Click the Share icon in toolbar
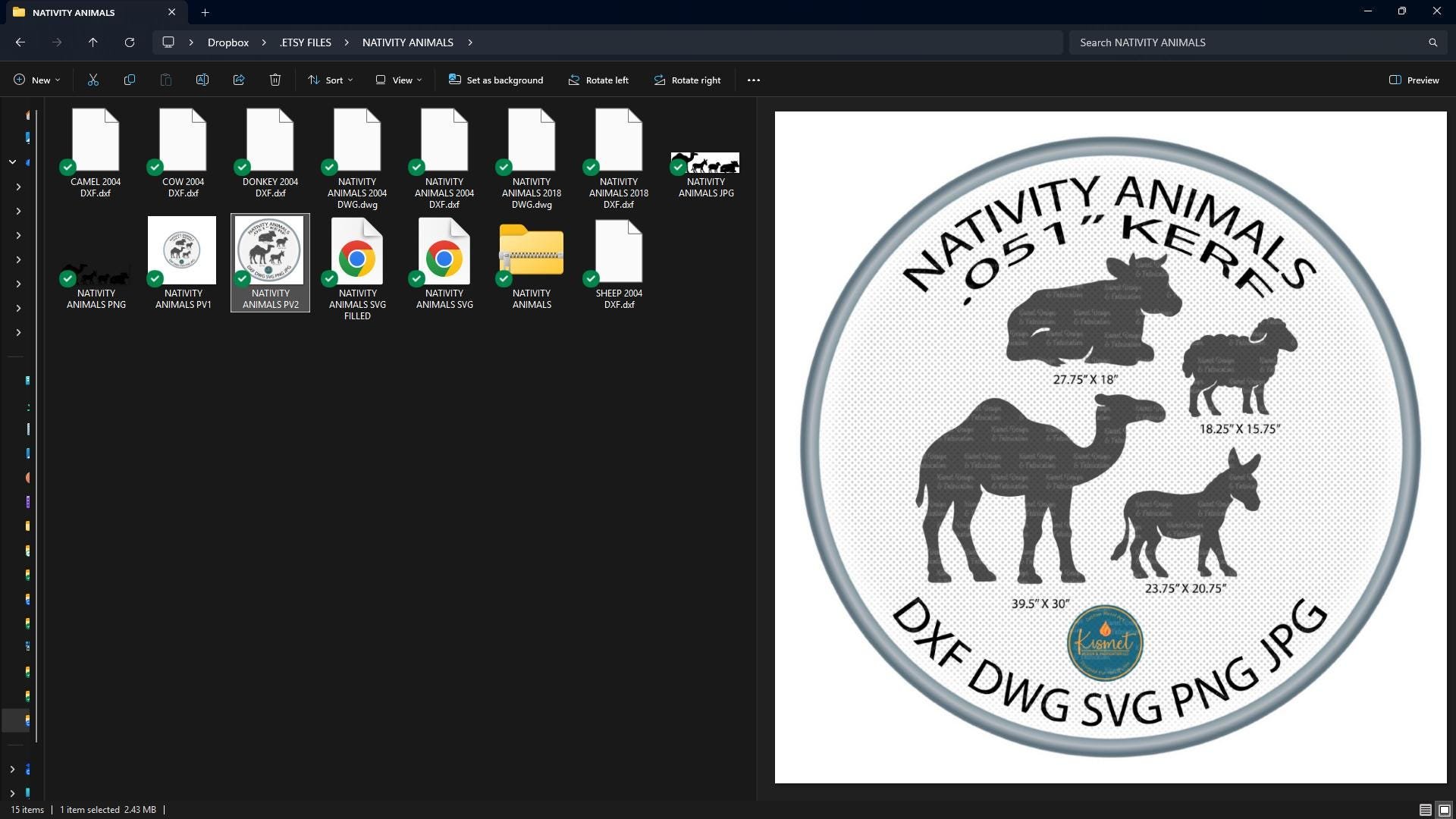This screenshot has width=1456, height=819. [239, 80]
